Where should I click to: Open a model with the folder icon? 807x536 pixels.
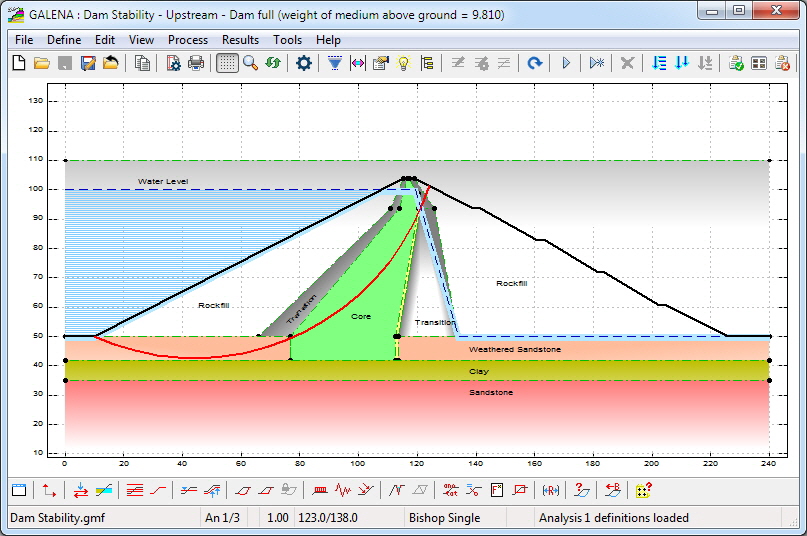coord(41,63)
